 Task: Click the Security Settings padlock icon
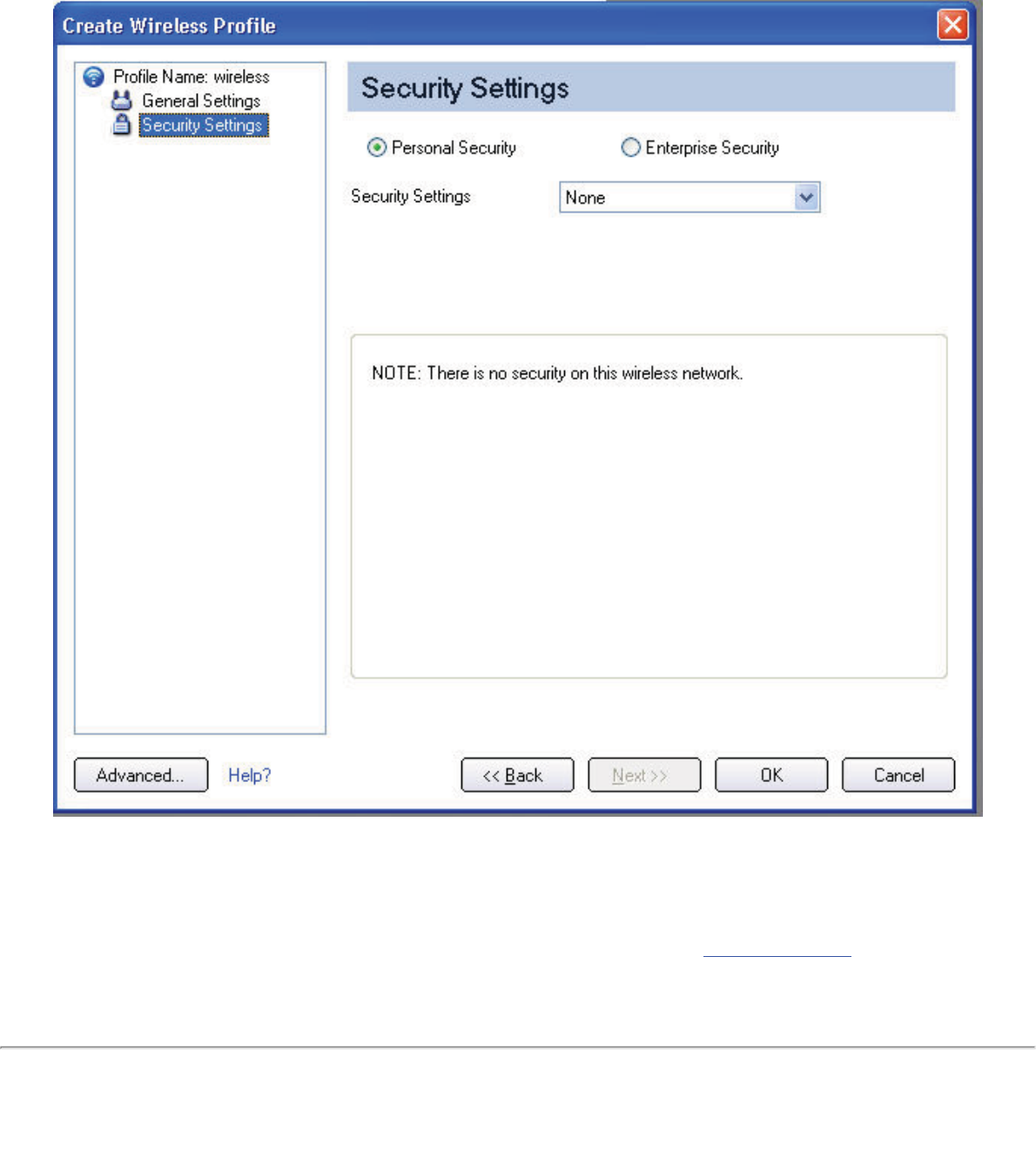click(x=122, y=125)
